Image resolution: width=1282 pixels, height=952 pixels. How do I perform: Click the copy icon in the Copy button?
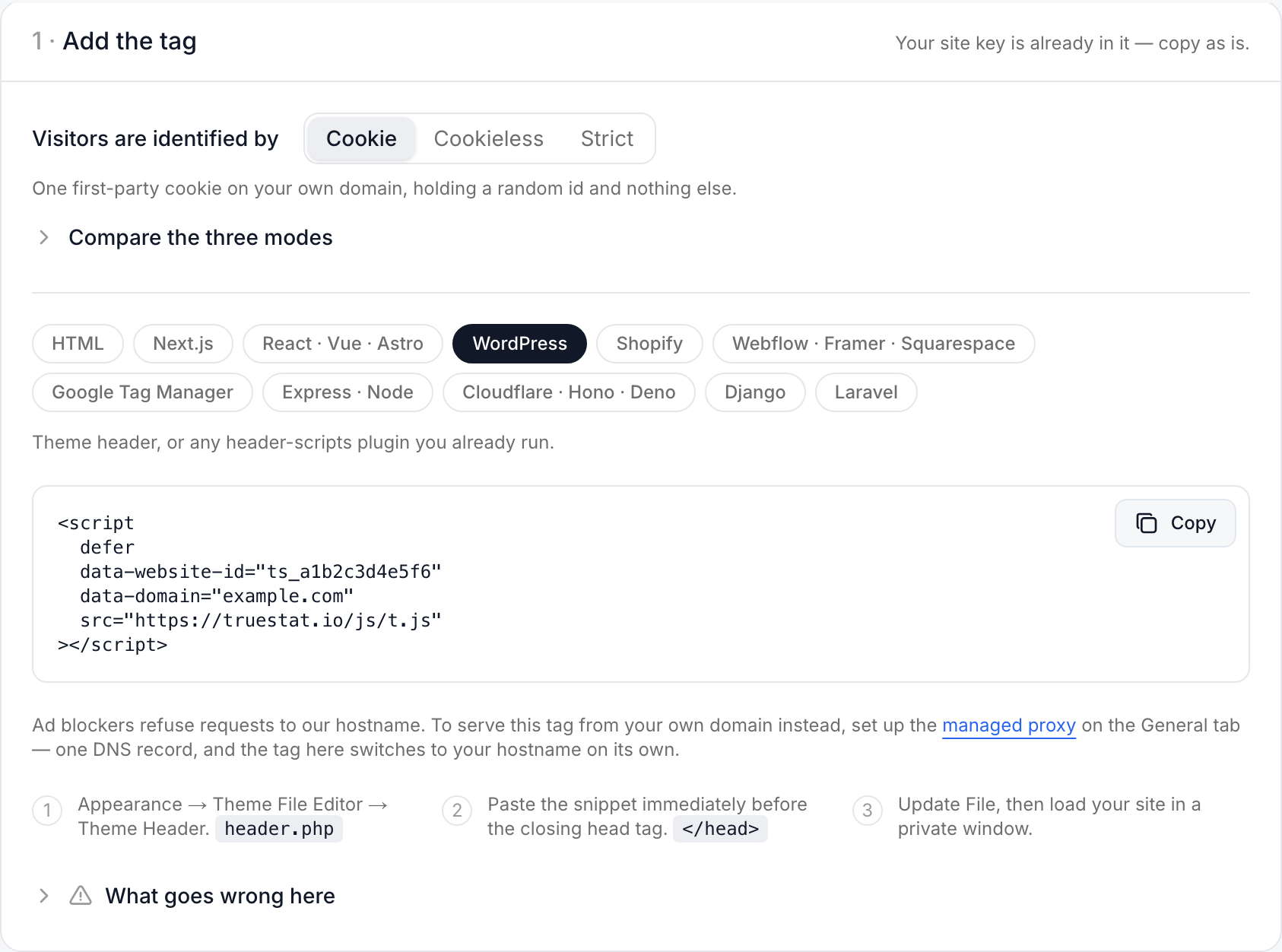[1146, 523]
